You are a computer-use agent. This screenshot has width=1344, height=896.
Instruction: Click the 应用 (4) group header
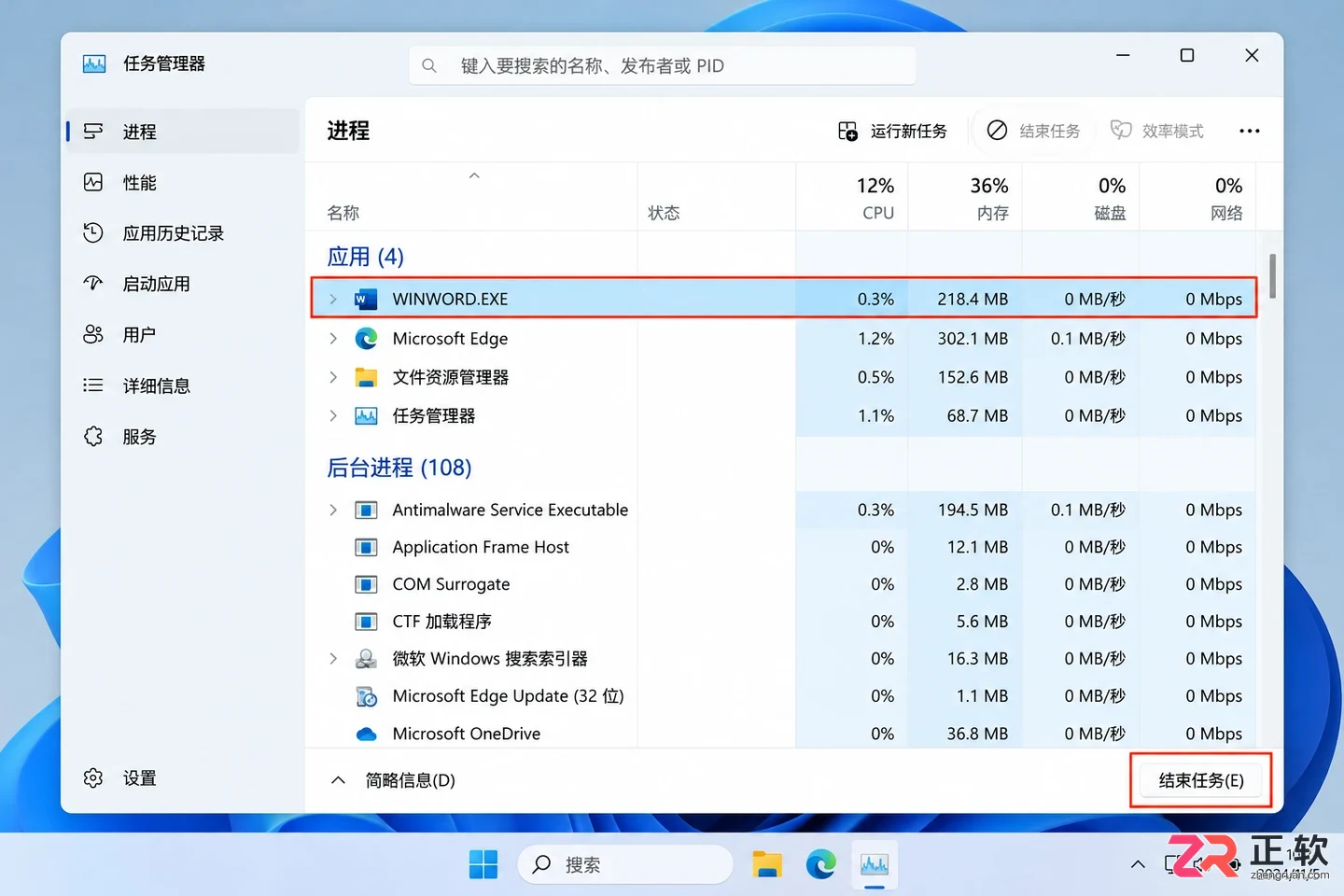(x=365, y=257)
